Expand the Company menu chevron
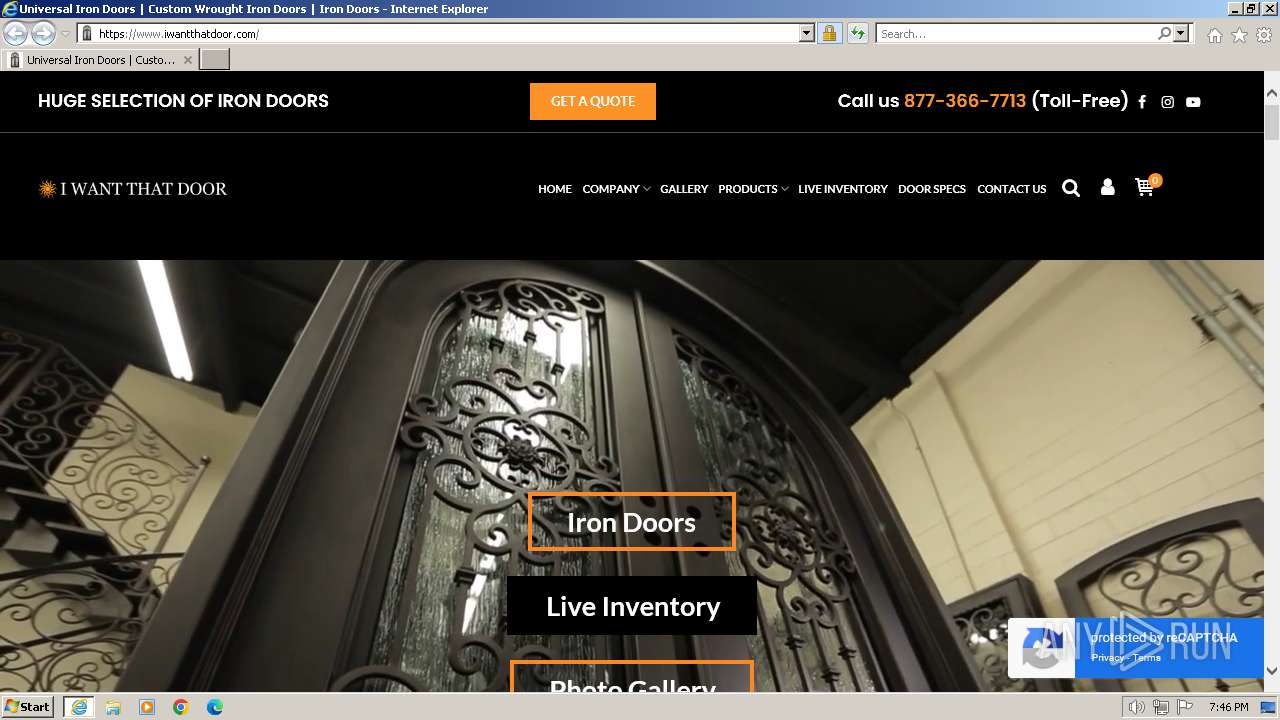This screenshot has height=720, width=1280. tap(647, 189)
